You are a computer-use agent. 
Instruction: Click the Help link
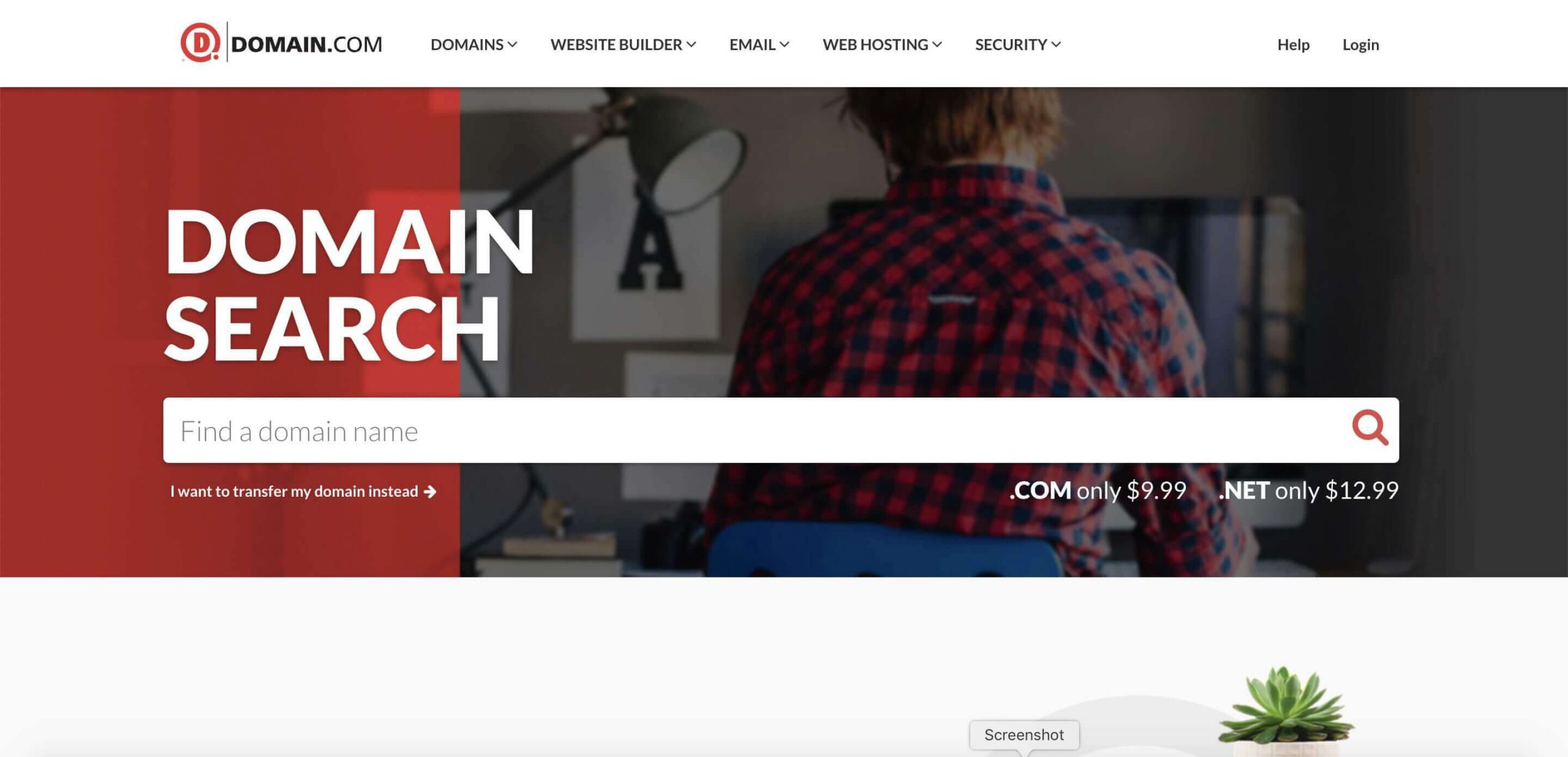1293,45
